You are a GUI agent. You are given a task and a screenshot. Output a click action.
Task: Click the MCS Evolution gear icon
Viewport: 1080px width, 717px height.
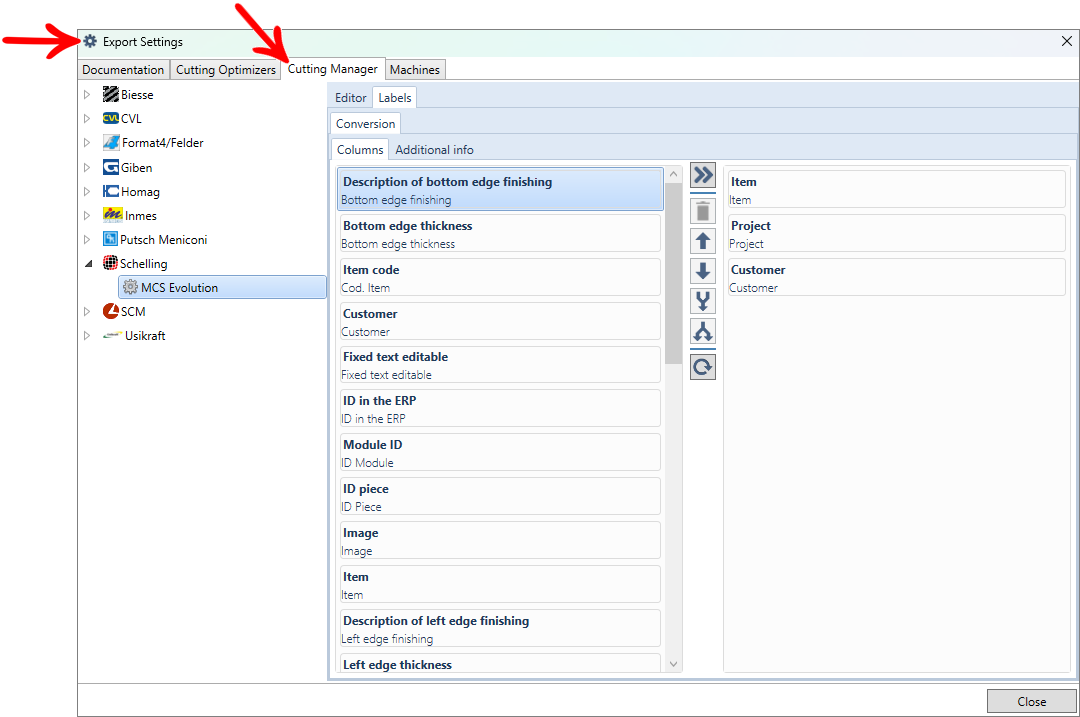point(130,287)
